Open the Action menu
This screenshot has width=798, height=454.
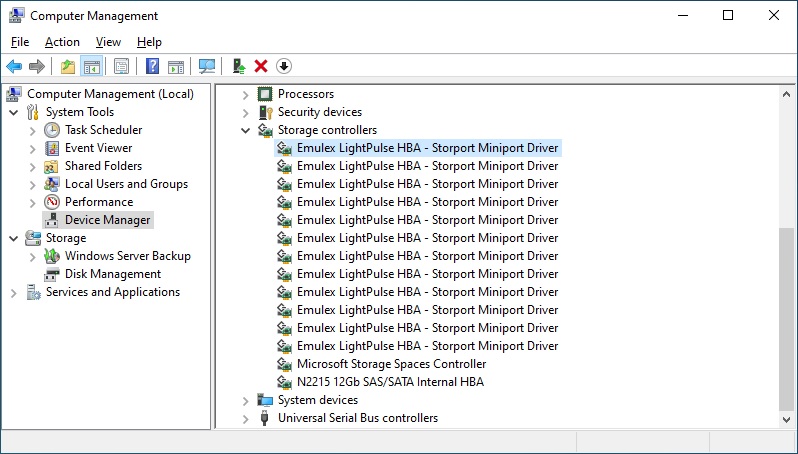coord(62,42)
